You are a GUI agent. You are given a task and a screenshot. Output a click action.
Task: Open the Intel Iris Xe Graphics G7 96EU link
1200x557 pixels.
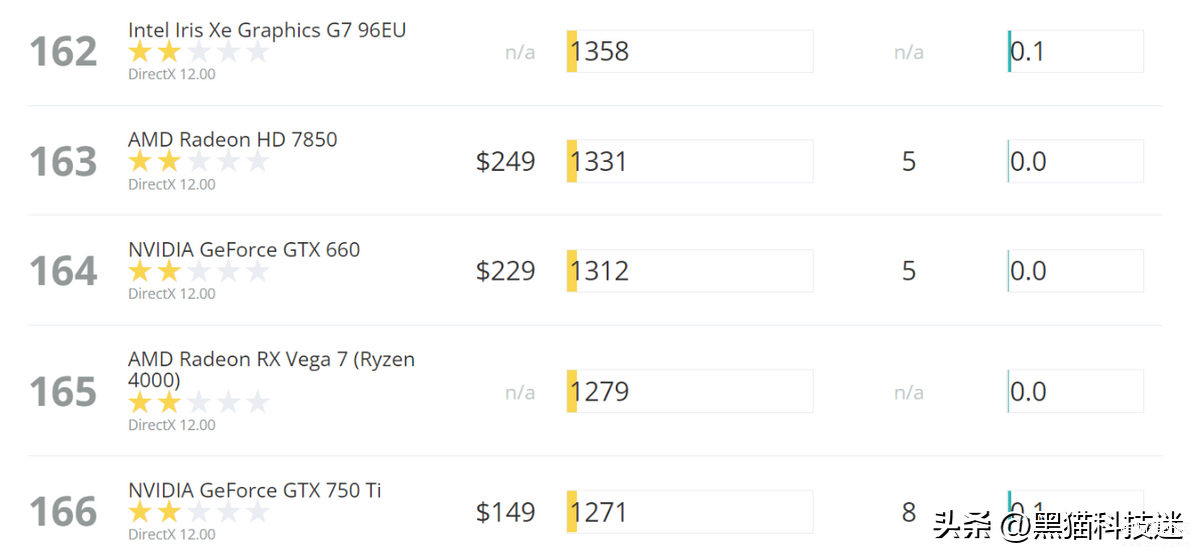click(x=267, y=30)
